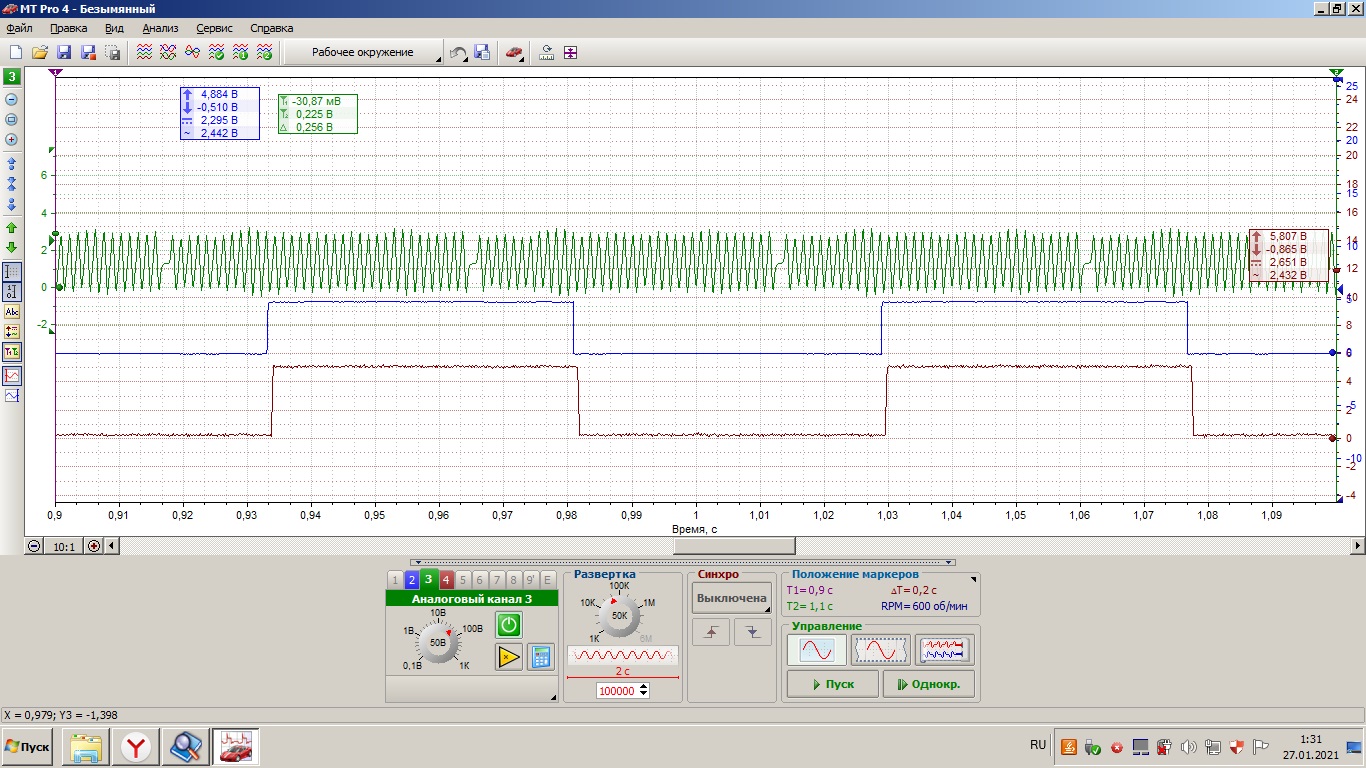
Task: Expand the analog channel 3 panel corner arrow
Action: click(x=553, y=697)
